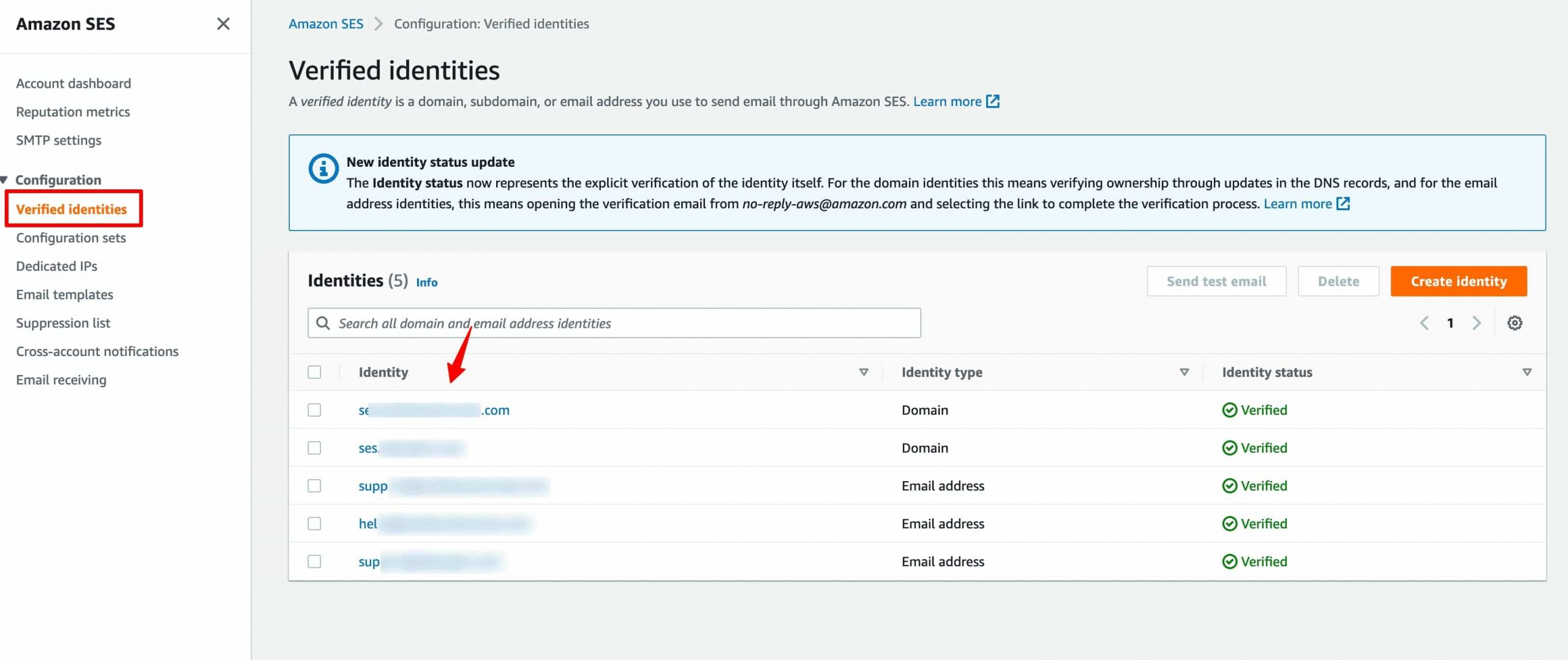Image resolution: width=1568 pixels, height=660 pixels.
Task: Click the verified checkmark icon in the supp email row
Action: [x=1229, y=486]
